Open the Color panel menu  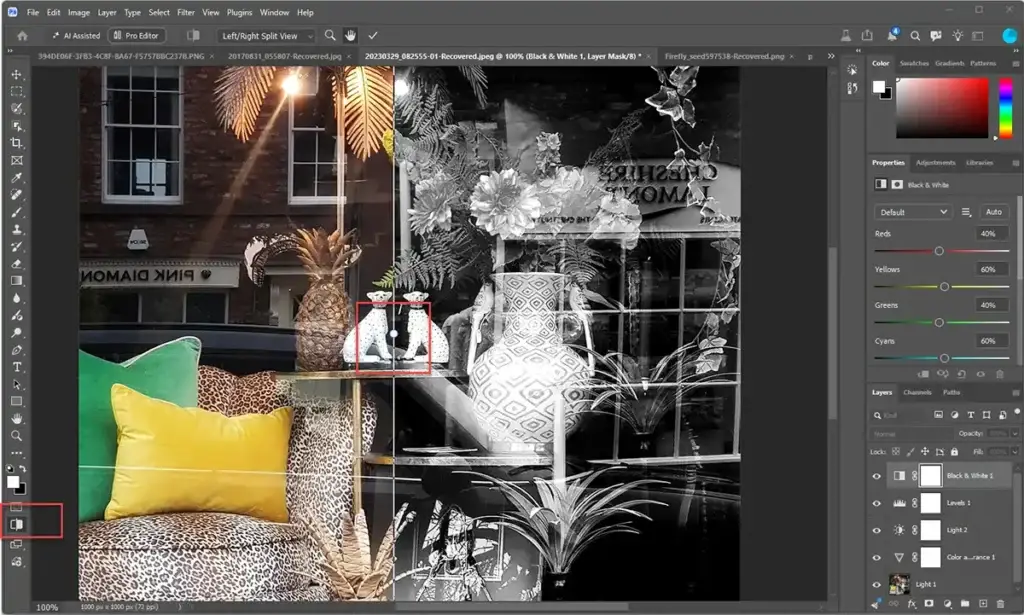(1016, 64)
